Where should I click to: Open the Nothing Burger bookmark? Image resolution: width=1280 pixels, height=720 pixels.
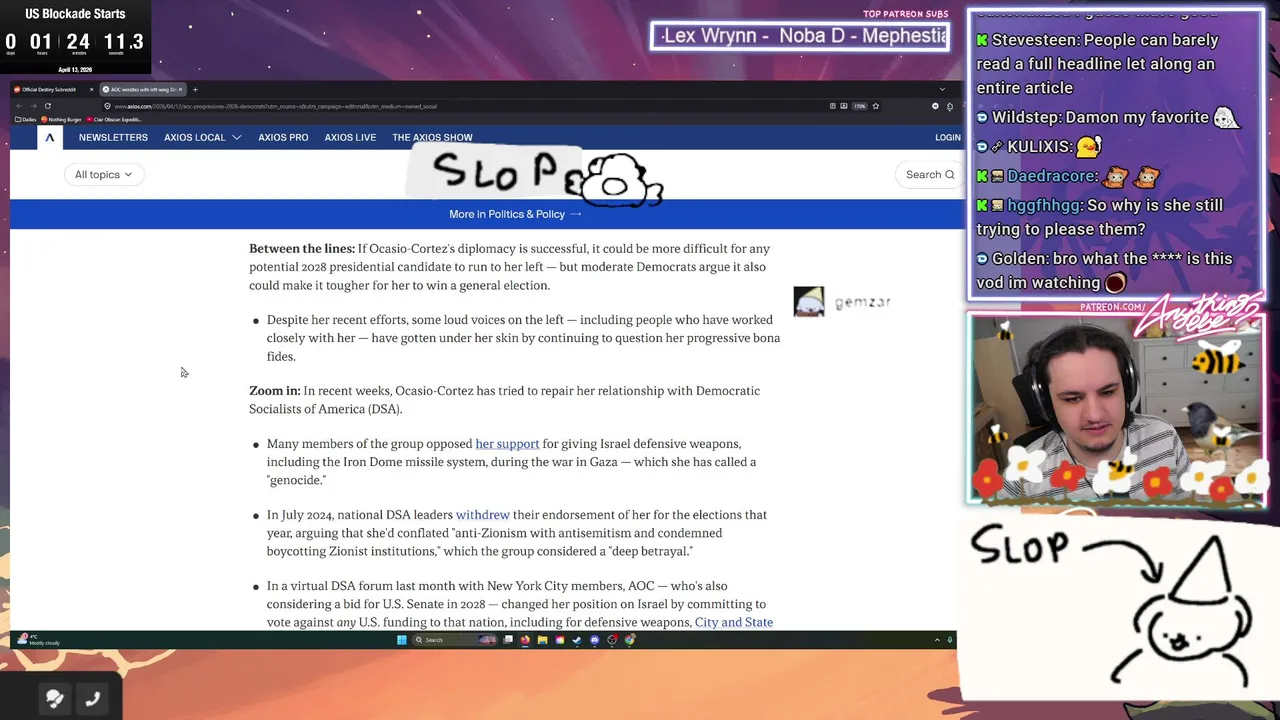coord(61,119)
